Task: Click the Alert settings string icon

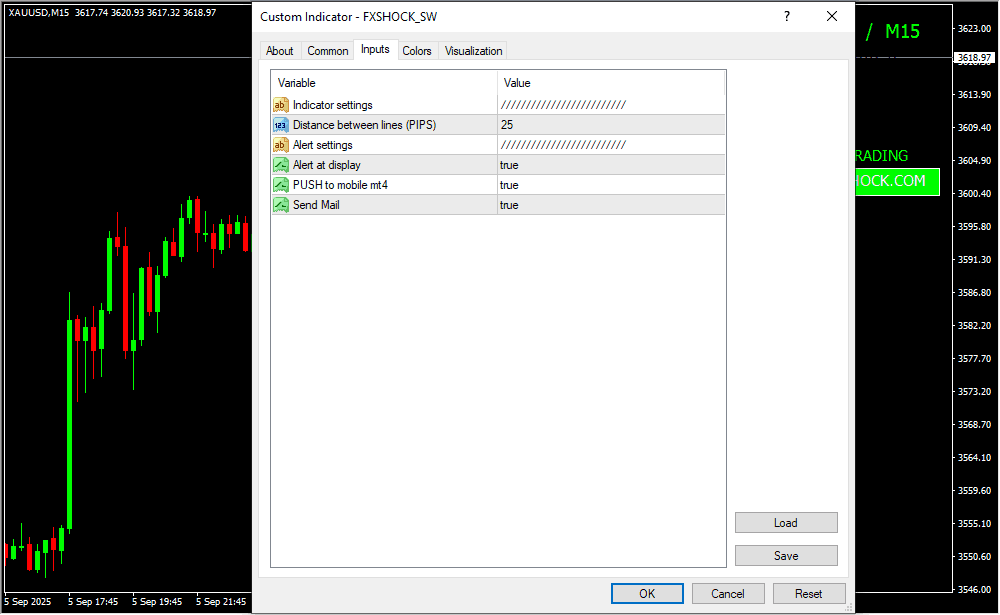Action: pos(281,145)
